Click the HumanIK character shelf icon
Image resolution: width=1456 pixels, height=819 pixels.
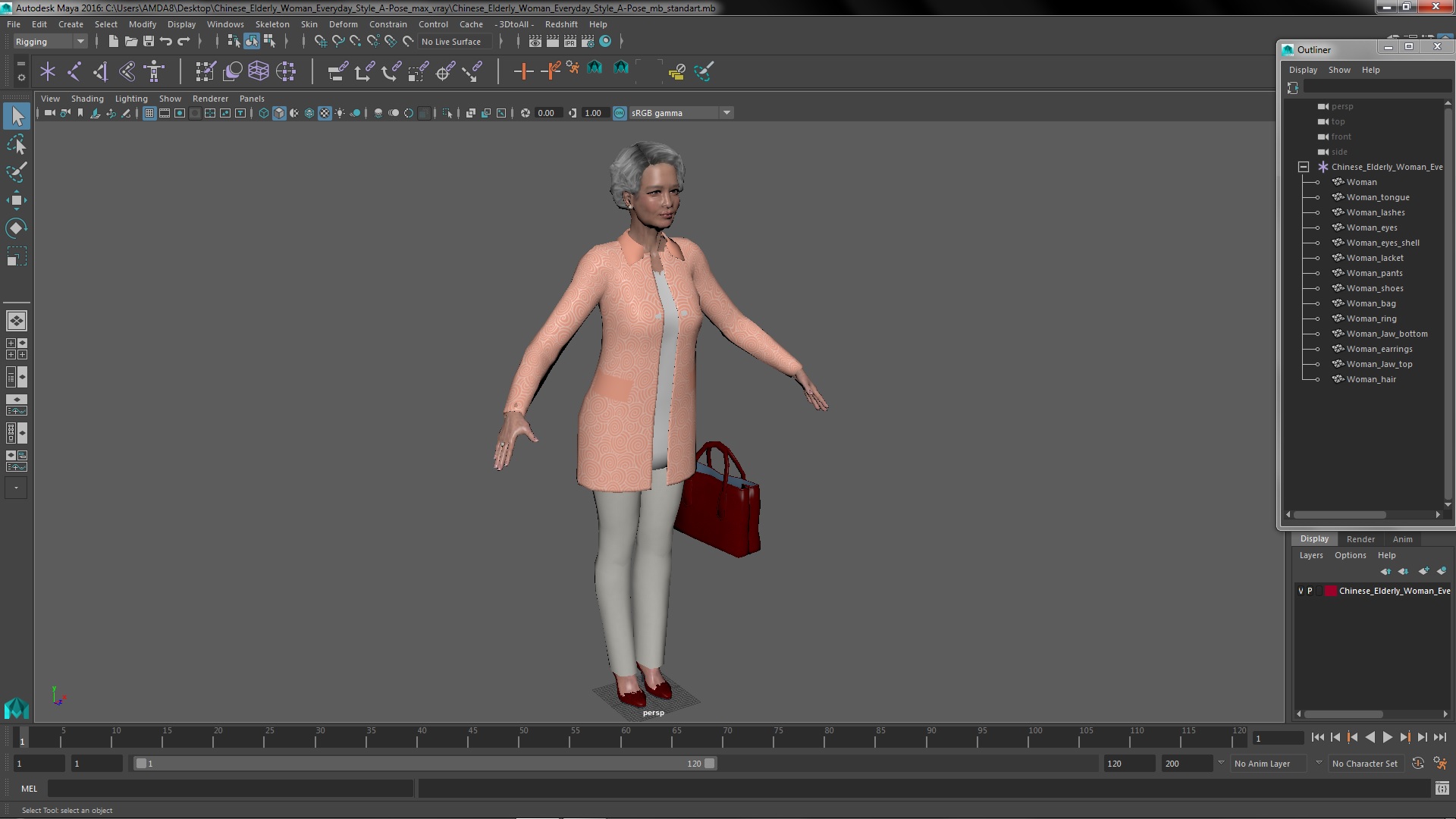pos(154,71)
